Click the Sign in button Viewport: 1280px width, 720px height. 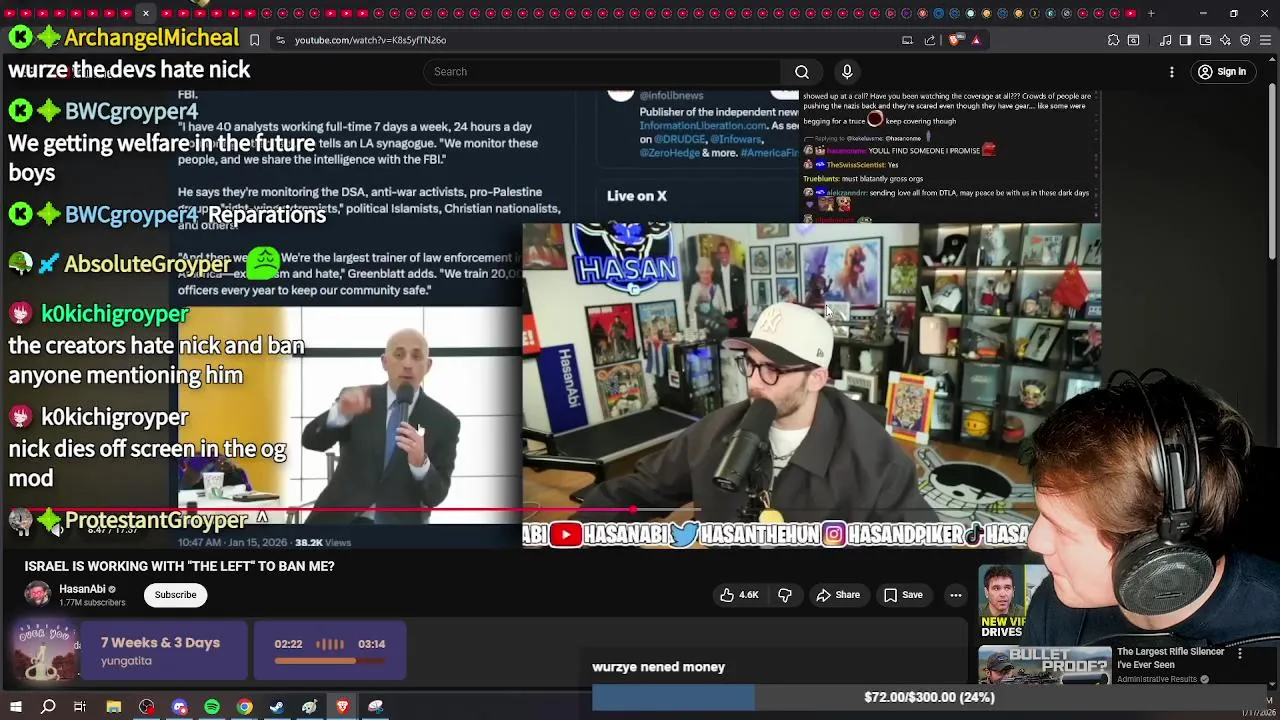[x=1222, y=72]
